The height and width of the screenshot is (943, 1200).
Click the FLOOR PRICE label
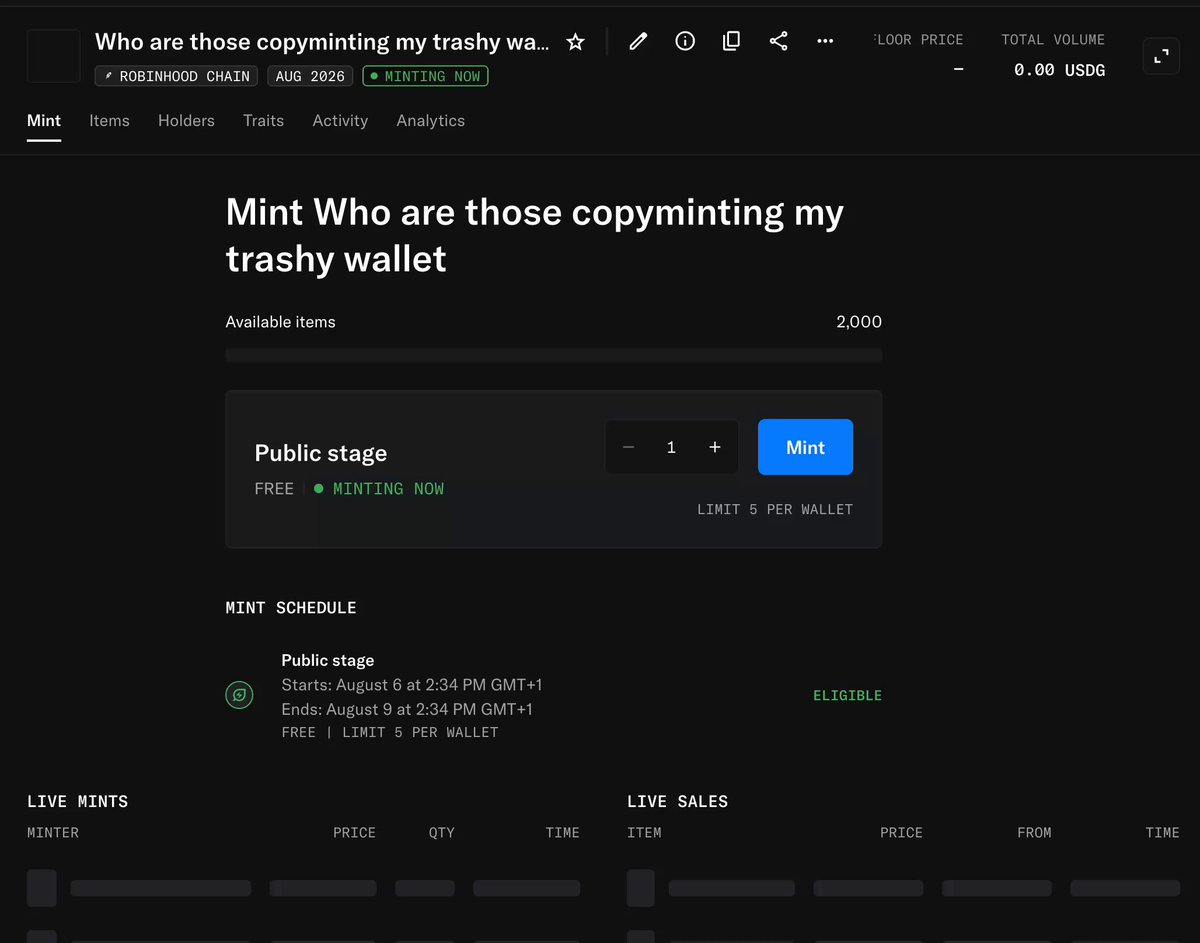pyautogui.click(x=919, y=40)
